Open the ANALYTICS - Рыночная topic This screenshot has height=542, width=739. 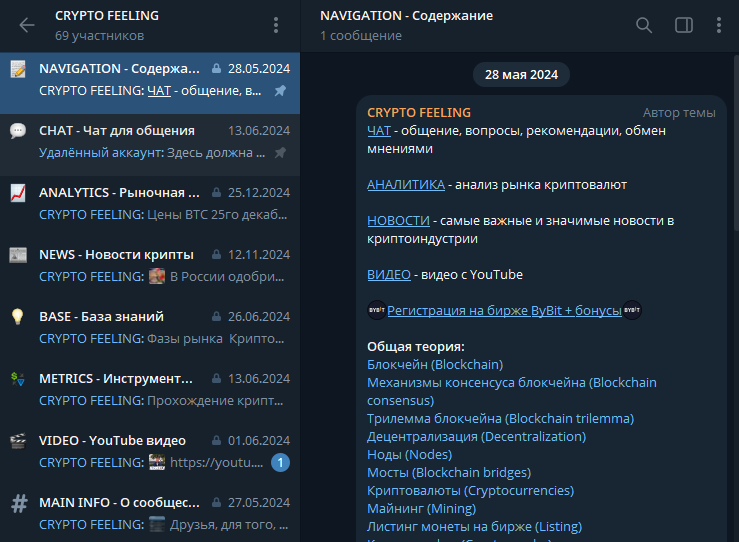(x=150, y=207)
